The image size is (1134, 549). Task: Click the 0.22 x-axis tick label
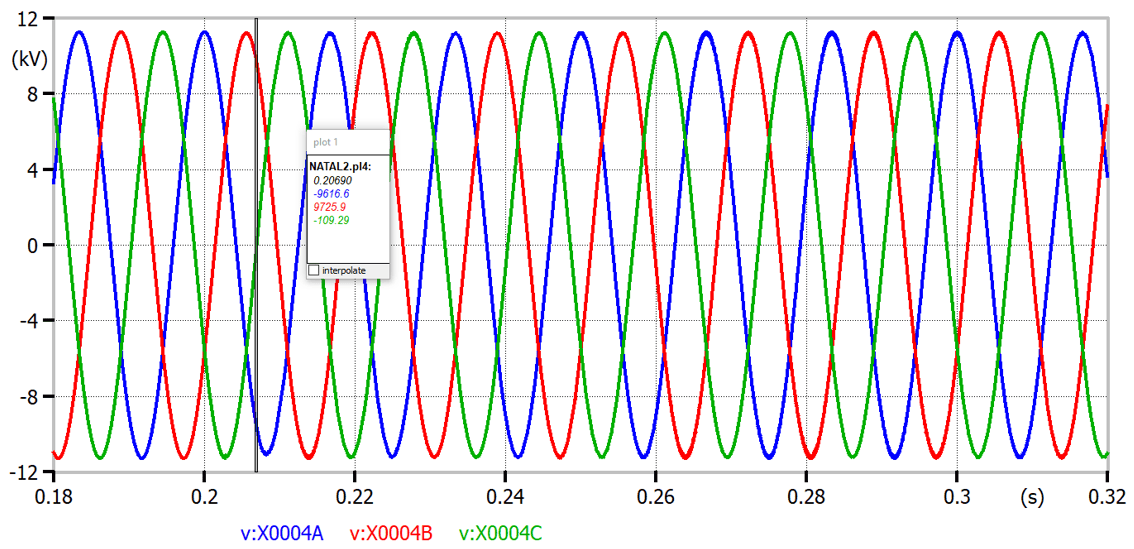pos(354,496)
